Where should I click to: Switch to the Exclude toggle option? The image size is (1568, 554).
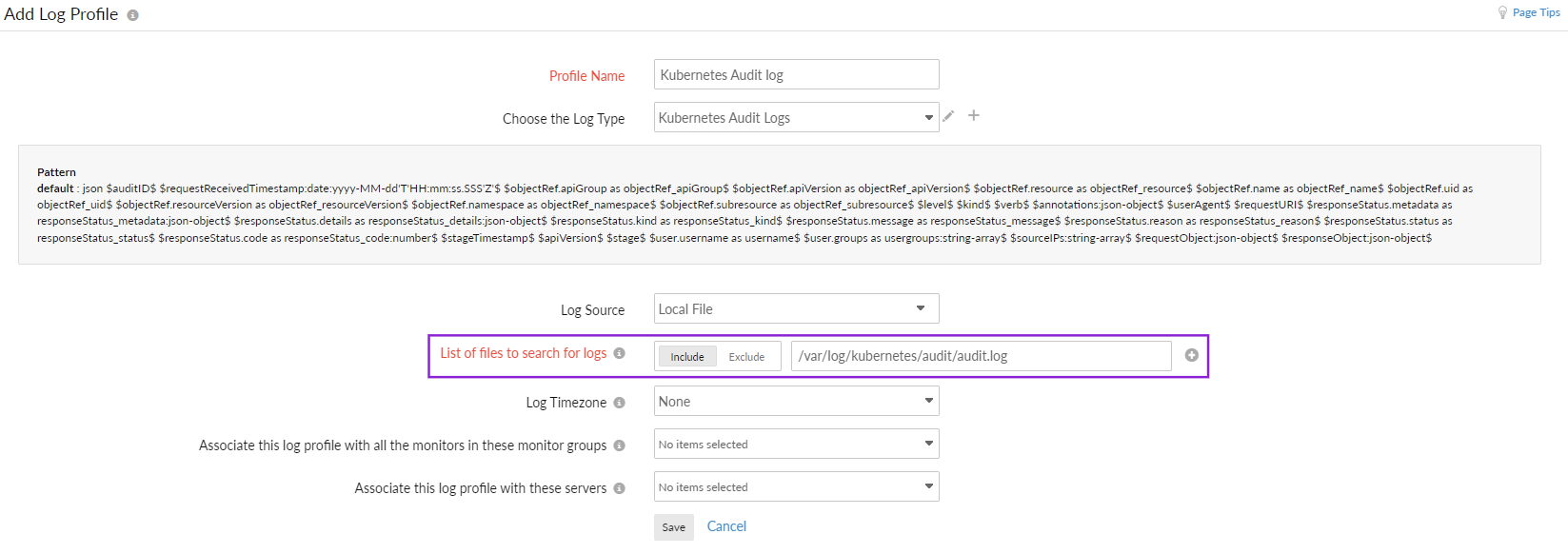(746, 357)
